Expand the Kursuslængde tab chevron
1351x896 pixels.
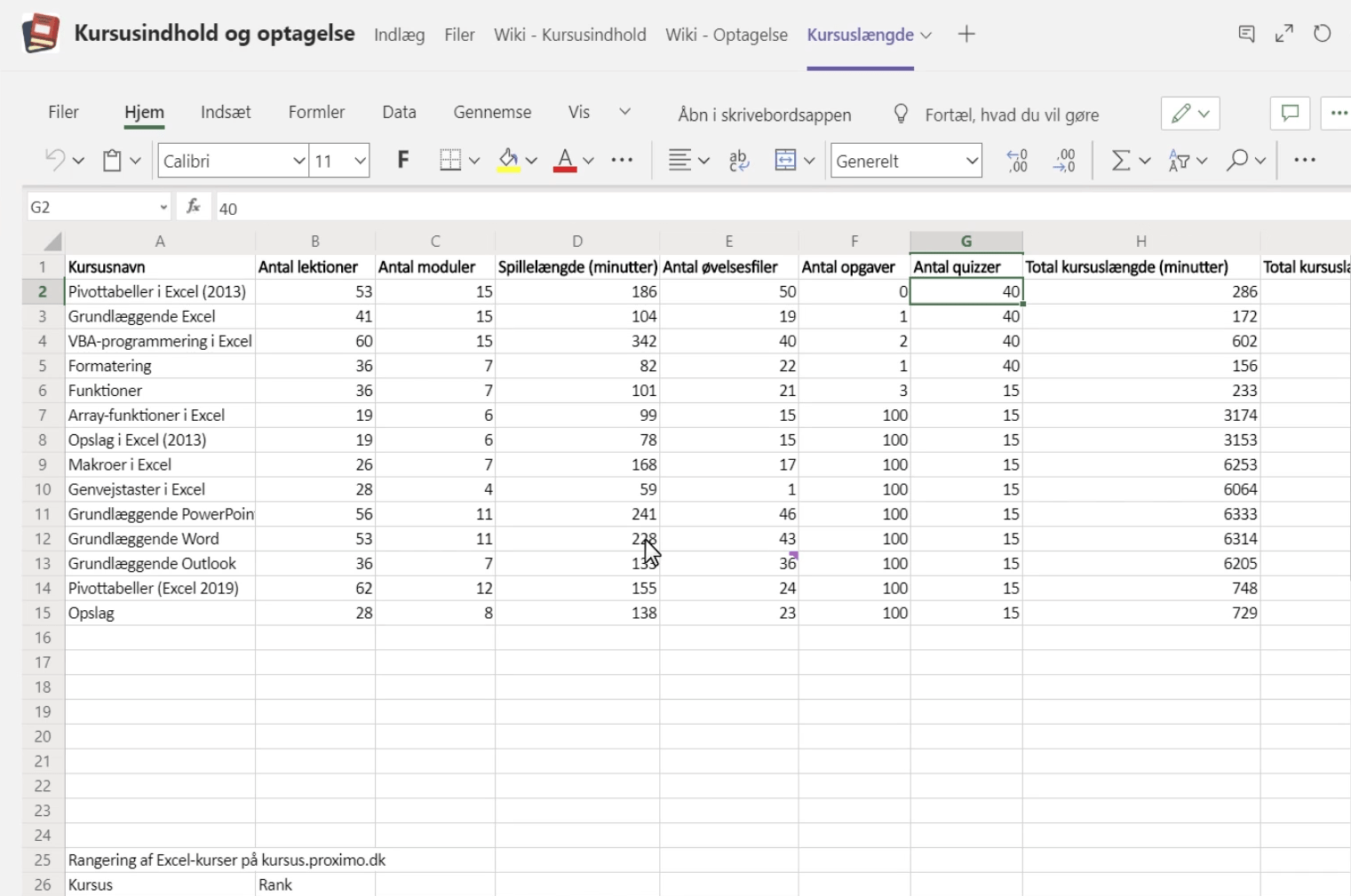click(x=926, y=36)
